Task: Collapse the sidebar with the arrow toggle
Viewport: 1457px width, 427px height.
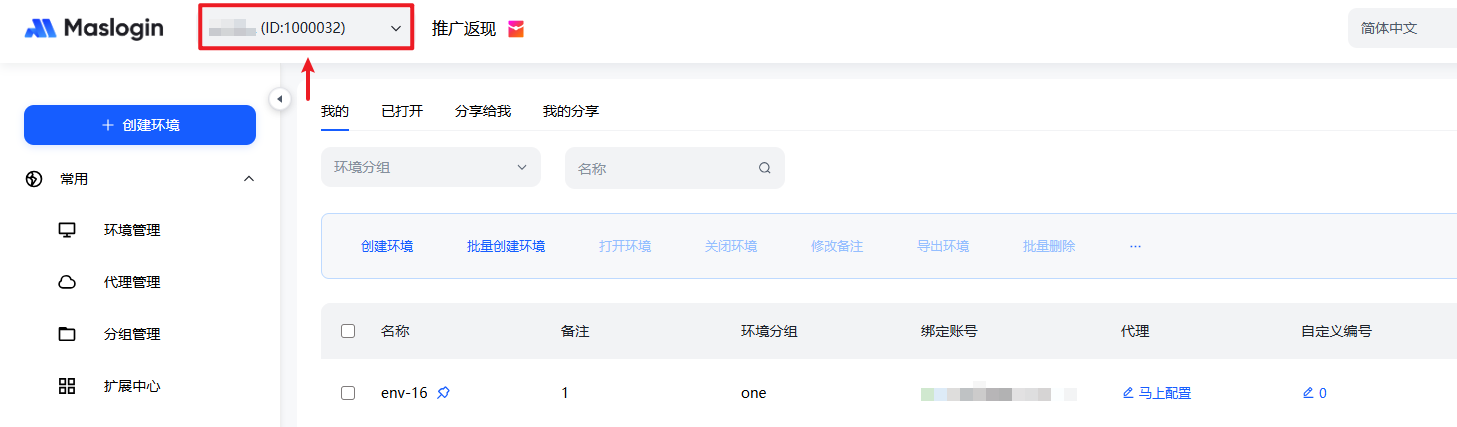Action: (280, 98)
